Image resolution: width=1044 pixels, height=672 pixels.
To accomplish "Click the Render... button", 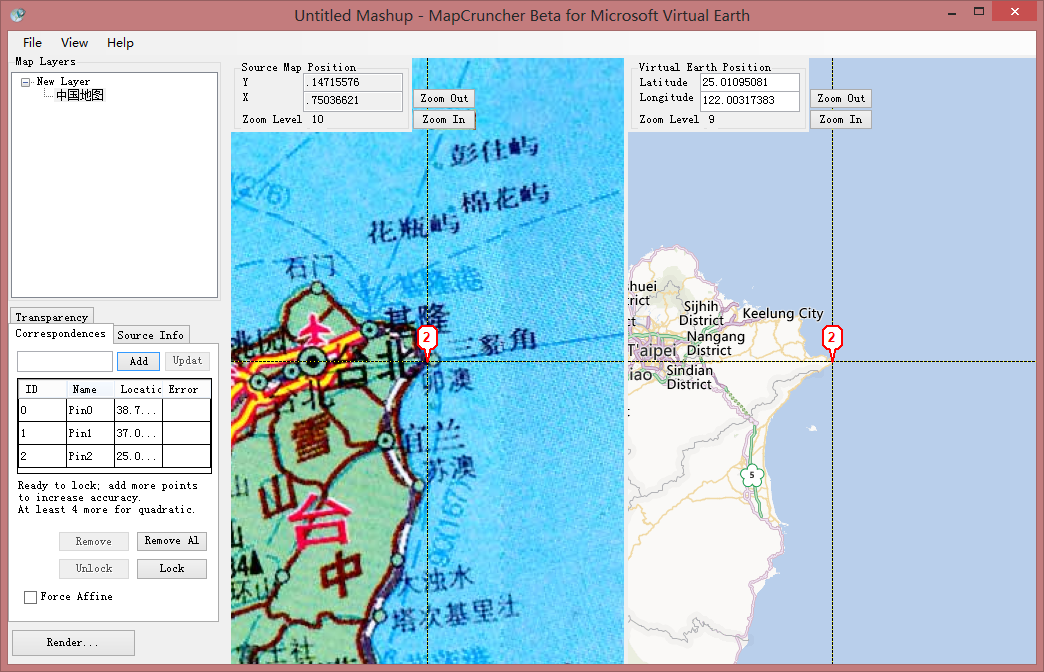I will click(x=73, y=643).
